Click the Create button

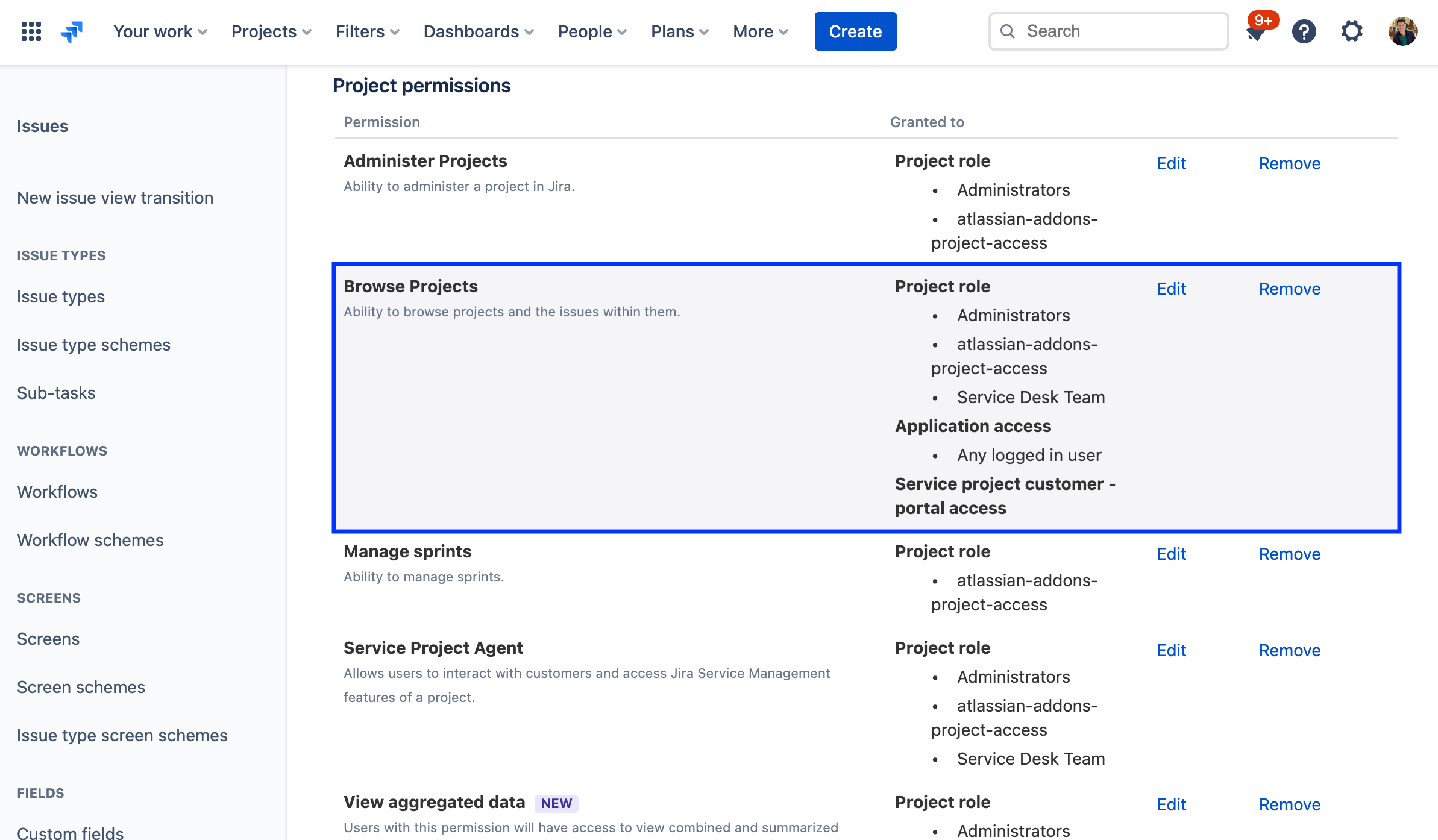tap(854, 30)
